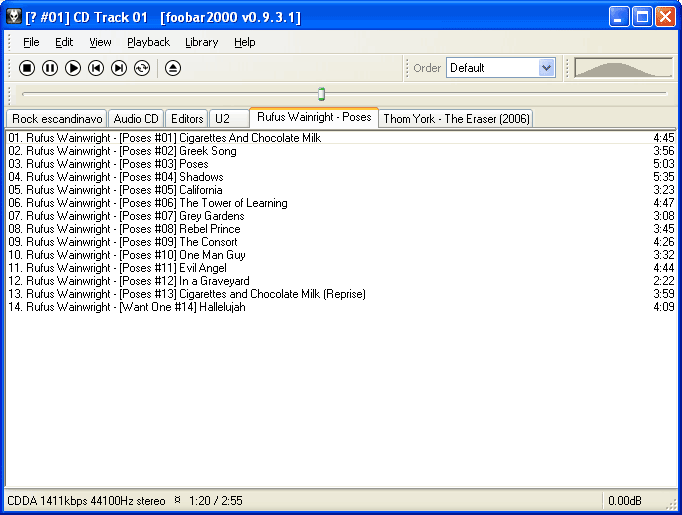The width and height of the screenshot is (682, 515).
Task: Close the foobar2000 window
Action: (x=665, y=17)
